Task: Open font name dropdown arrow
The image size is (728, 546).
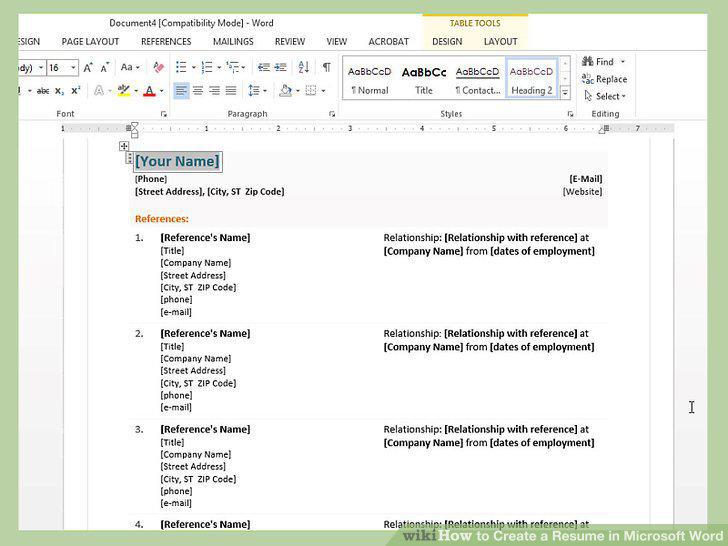Action: 41,68
